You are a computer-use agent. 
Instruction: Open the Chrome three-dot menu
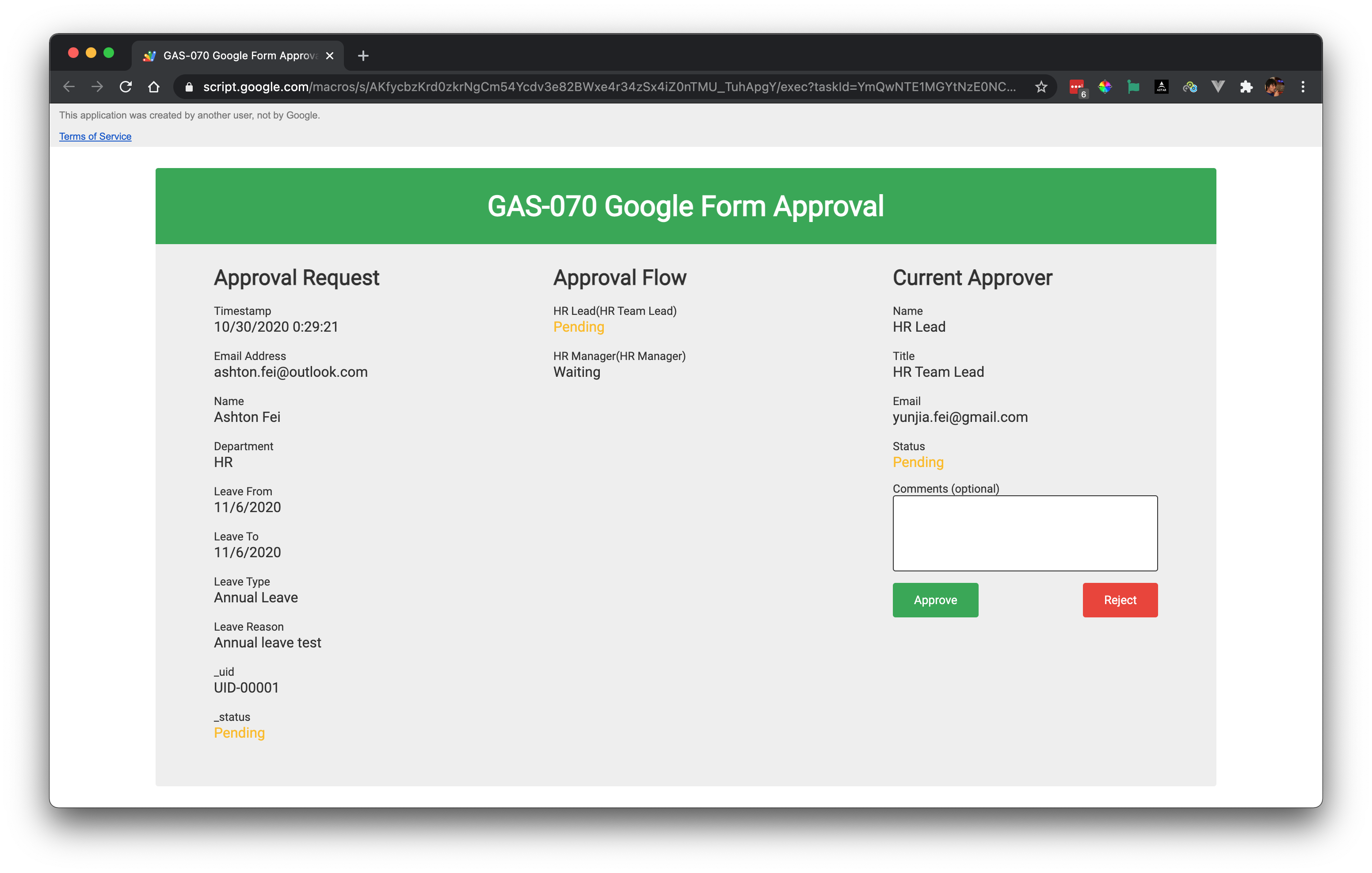pos(1303,87)
